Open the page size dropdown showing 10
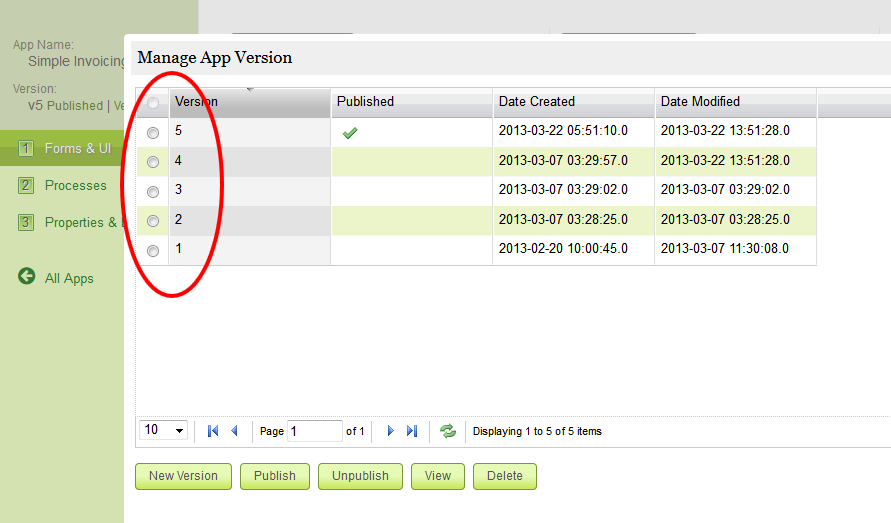Screen dimensions: 891x523 [x=164, y=430]
